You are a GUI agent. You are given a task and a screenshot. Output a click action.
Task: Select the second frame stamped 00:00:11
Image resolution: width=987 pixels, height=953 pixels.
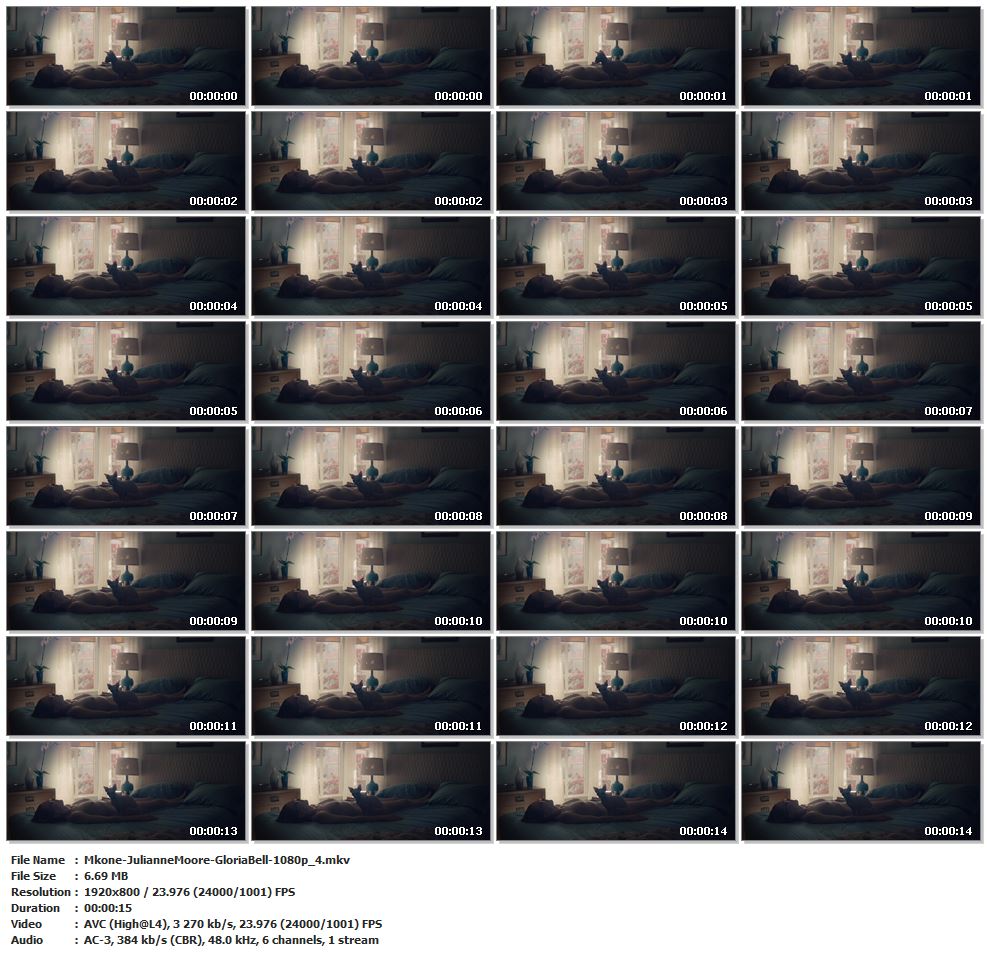point(371,687)
